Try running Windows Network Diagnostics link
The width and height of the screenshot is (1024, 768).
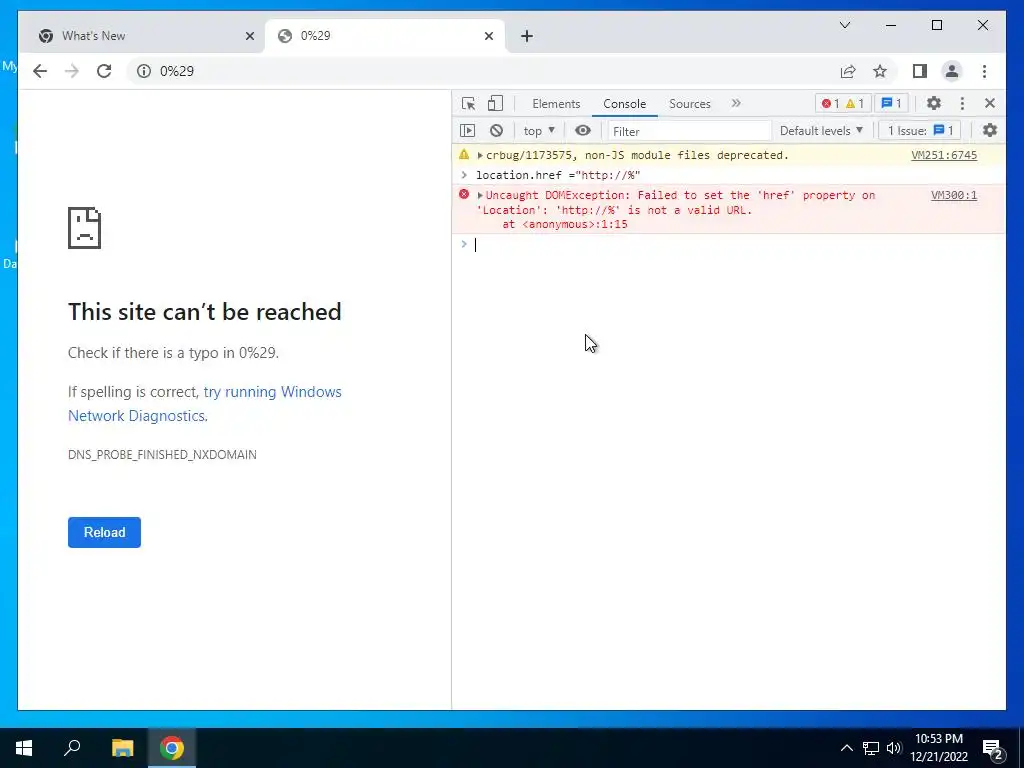point(205,404)
